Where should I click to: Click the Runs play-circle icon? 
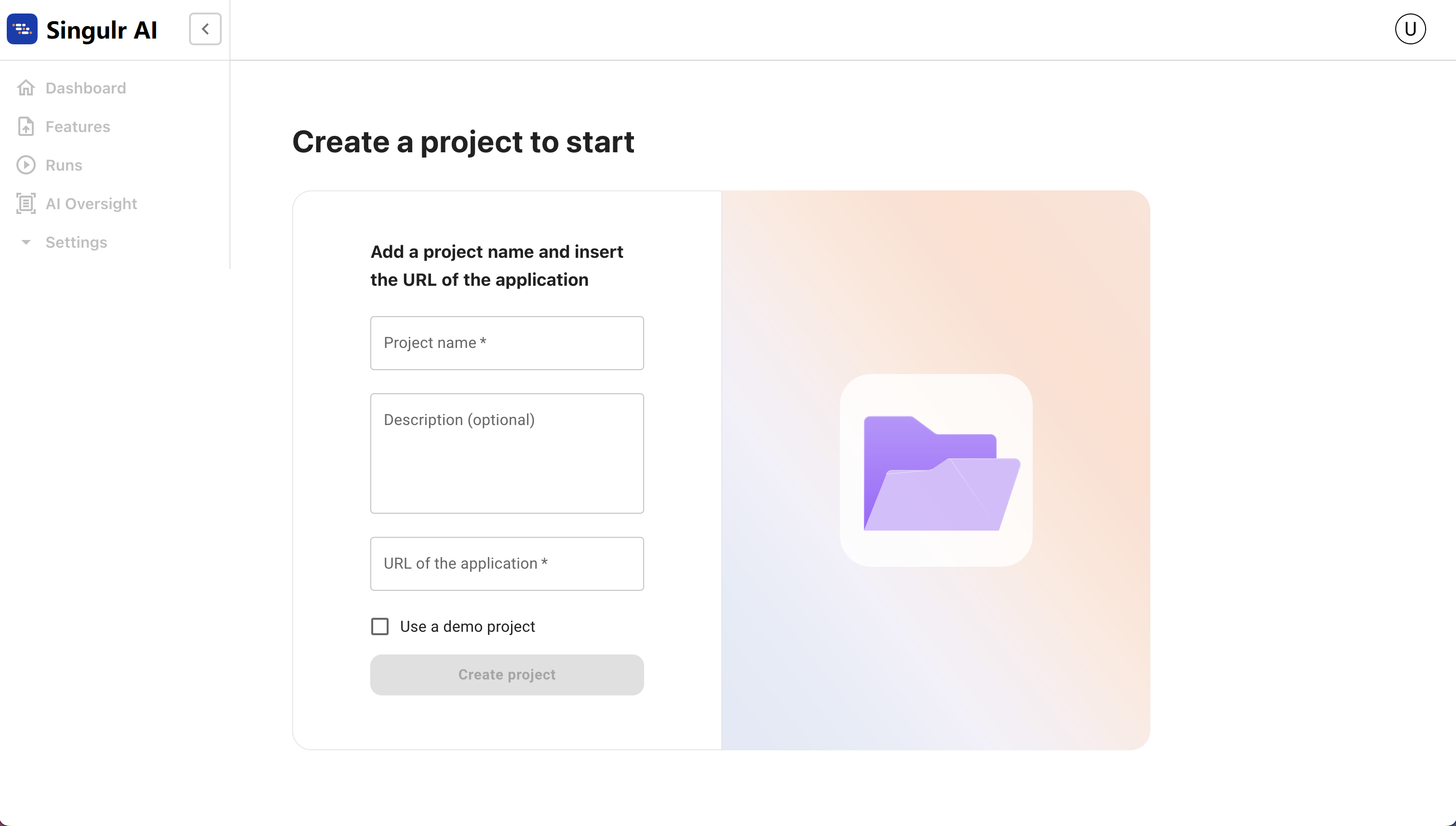coord(26,165)
